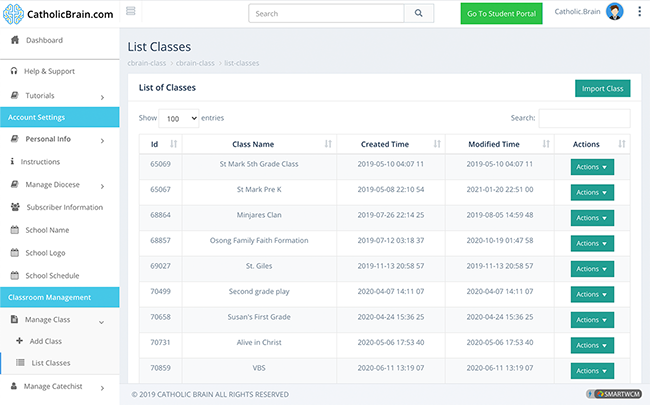Click the Manage Class document icon
Image resolution: width=650 pixels, height=405 pixels.
point(14,319)
